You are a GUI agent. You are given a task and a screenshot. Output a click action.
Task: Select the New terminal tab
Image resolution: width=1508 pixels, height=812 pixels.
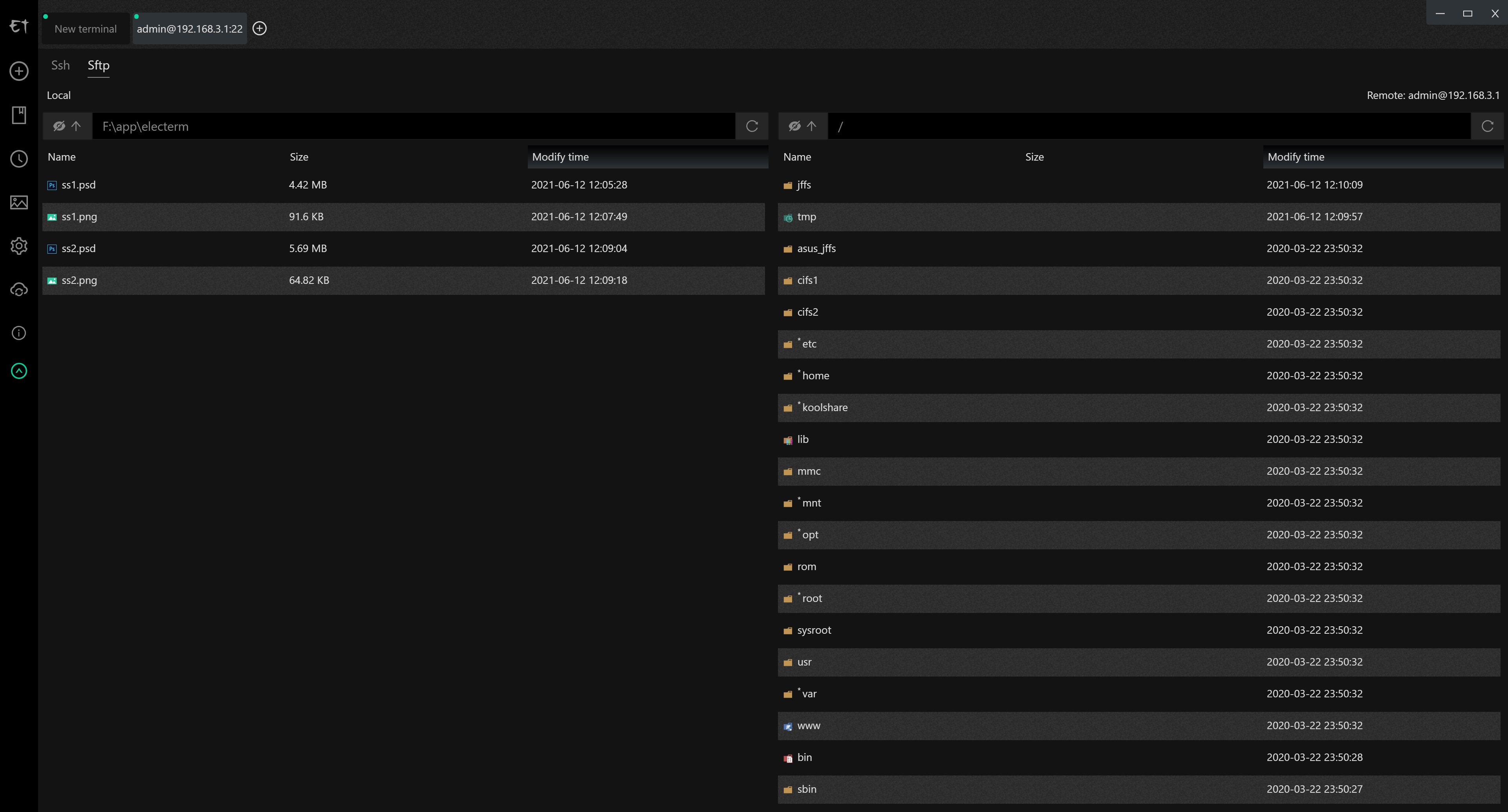point(86,29)
